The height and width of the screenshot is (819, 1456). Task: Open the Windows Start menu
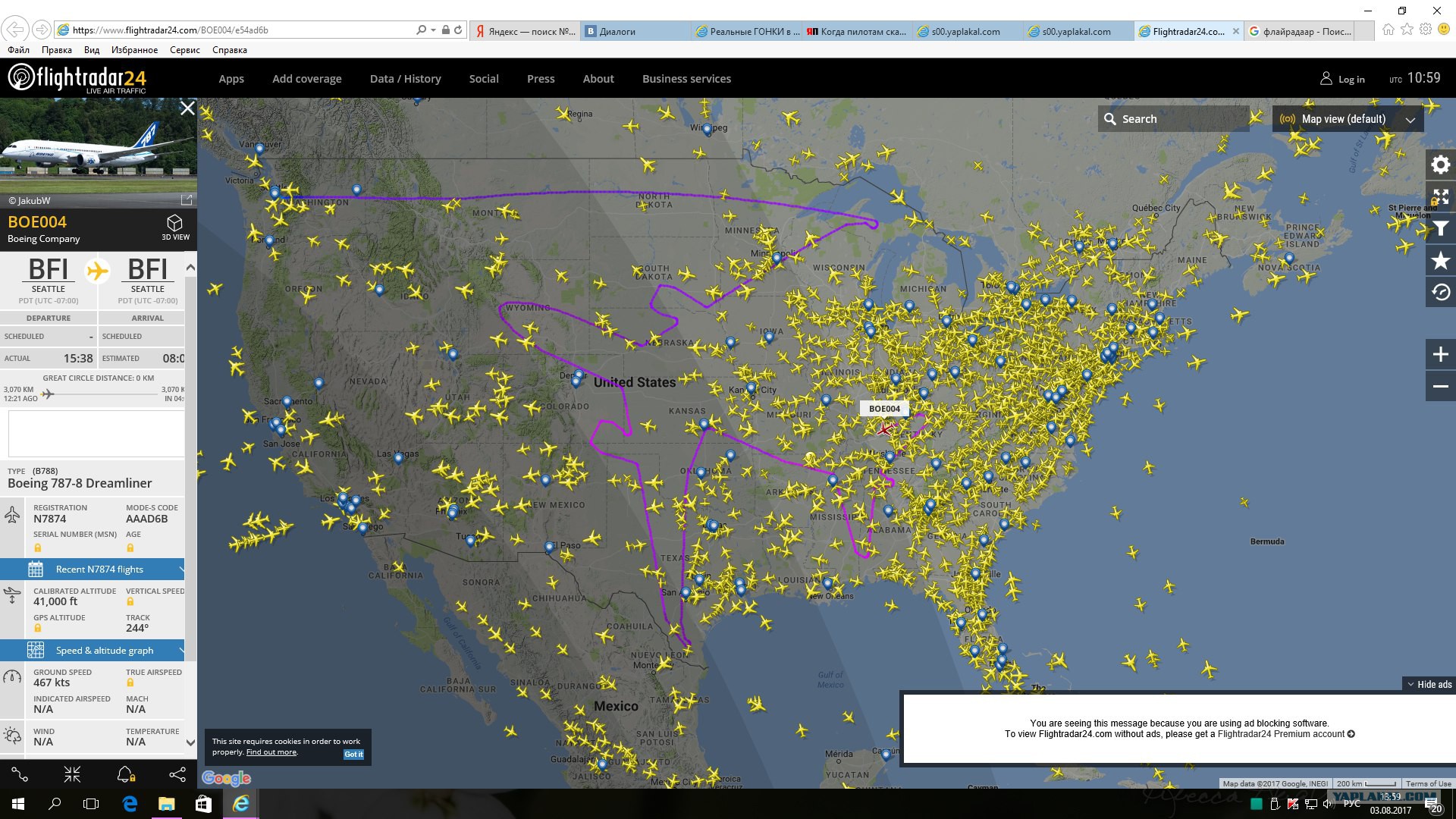coord(18,804)
